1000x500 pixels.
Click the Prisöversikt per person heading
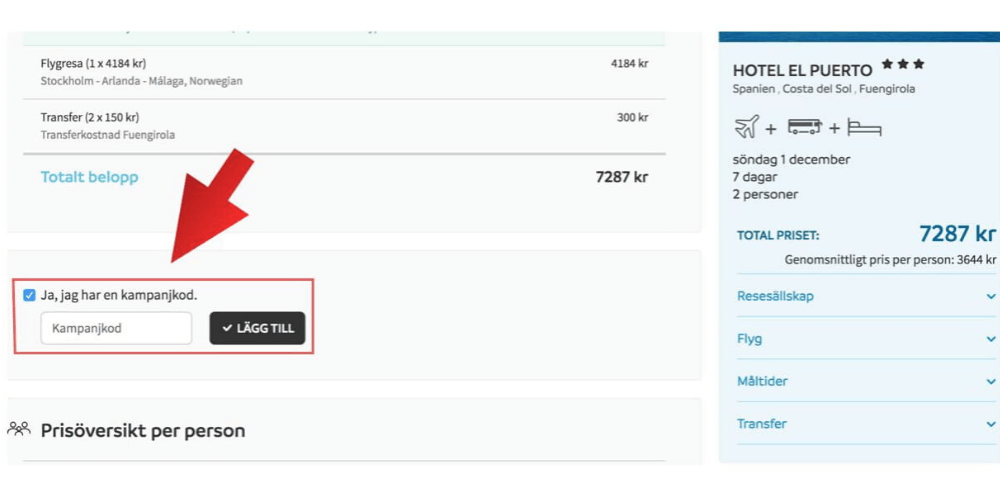pyautogui.click(x=142, y=431)
